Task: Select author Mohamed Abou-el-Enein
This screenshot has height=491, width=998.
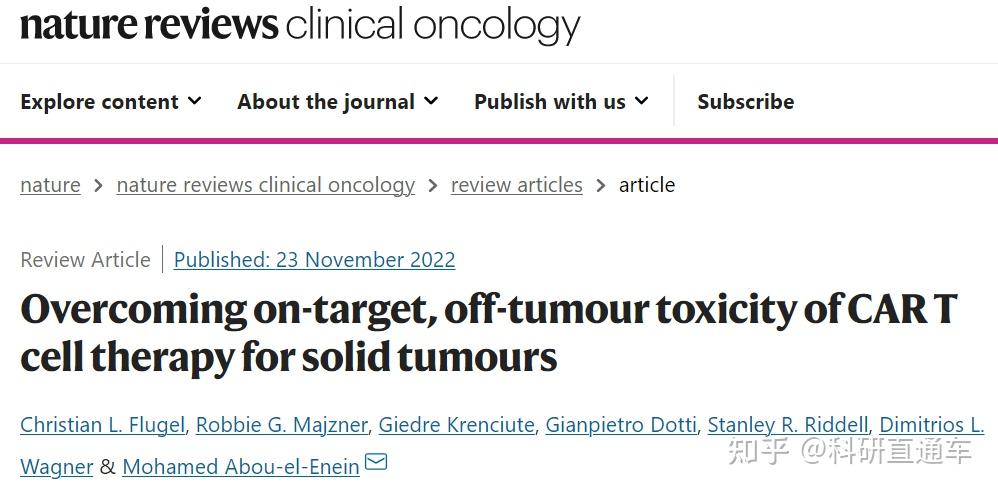Action: tap(240, 467)
